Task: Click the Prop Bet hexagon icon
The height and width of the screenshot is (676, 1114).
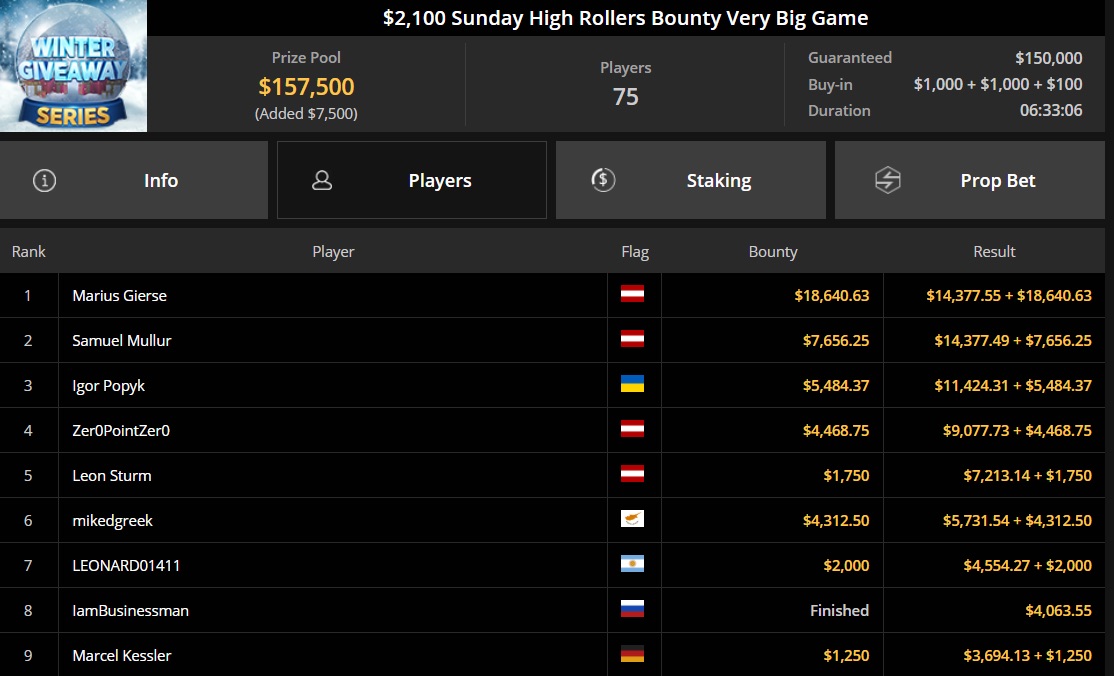Action: (887, 181)
